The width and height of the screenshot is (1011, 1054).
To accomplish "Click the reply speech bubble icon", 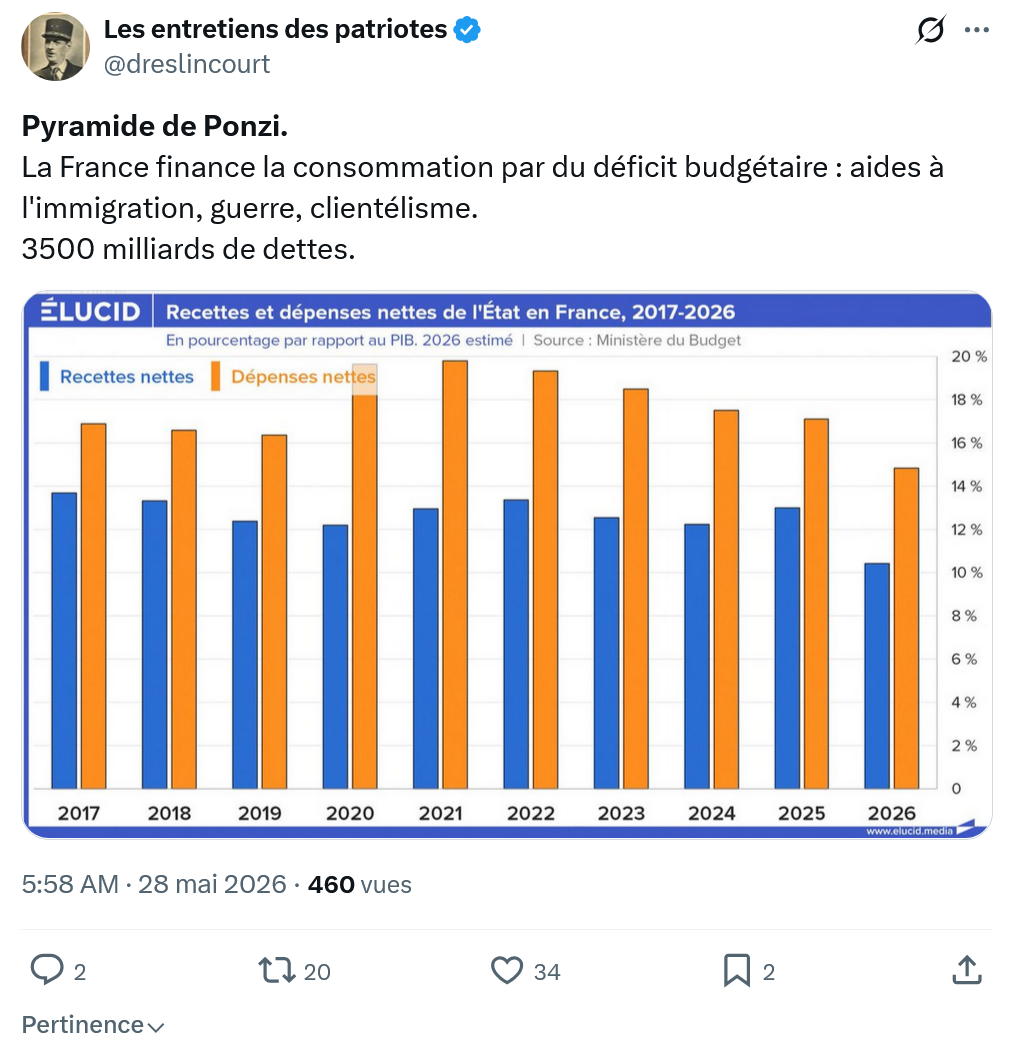I will click(x=47, y=970).
